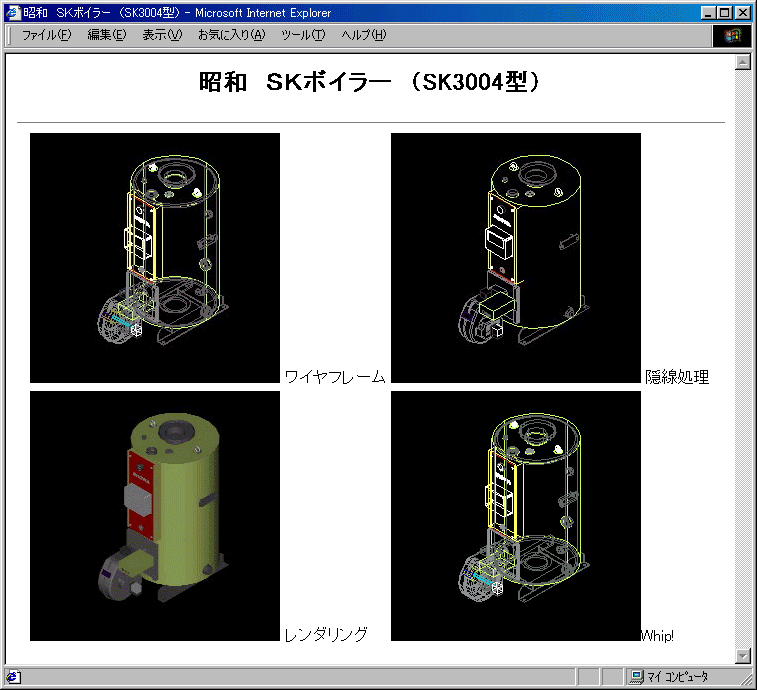
Task: Open the 編集(E) menu
Action: pyautogui.click(x=107, y=35)
